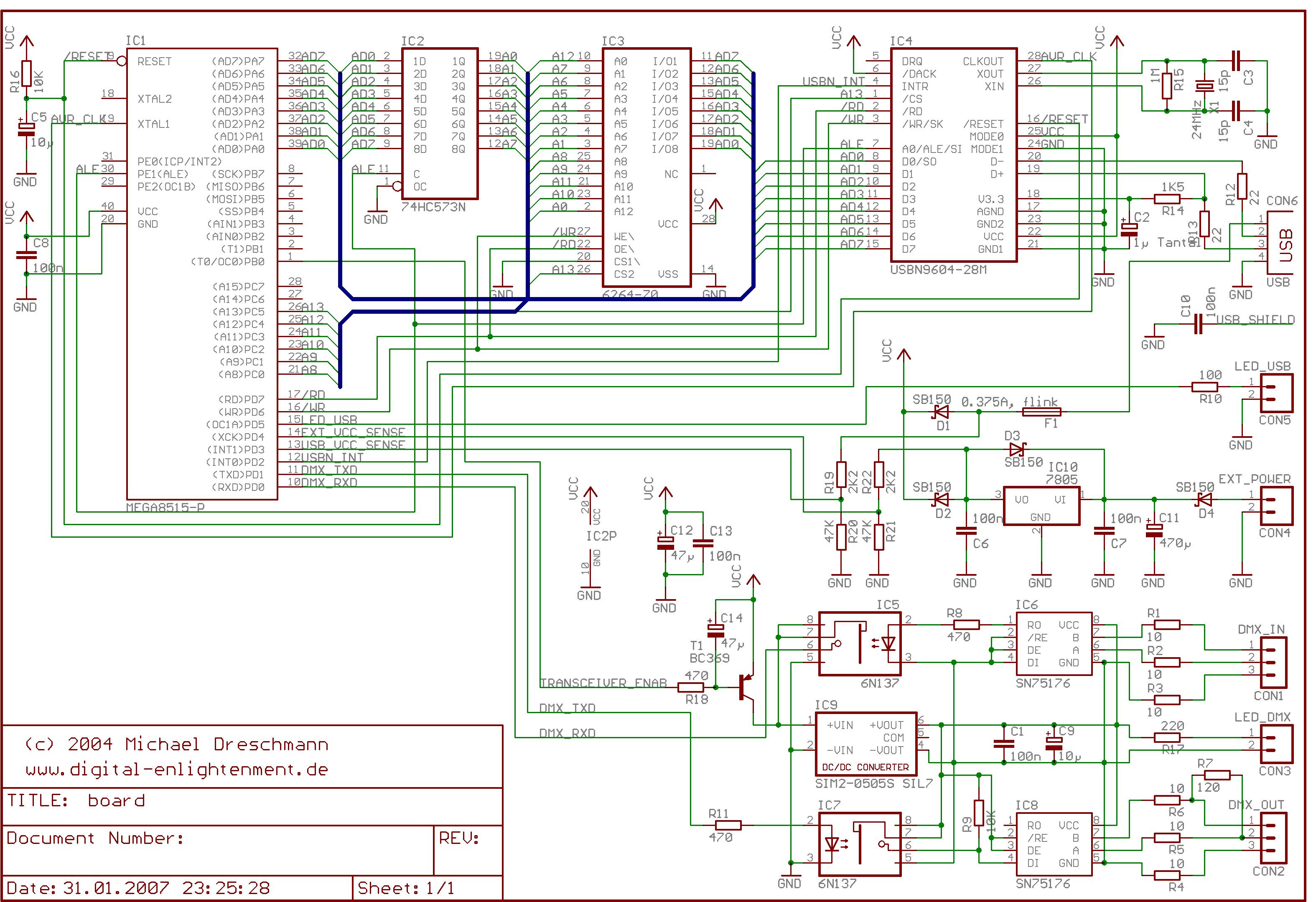
Task: Click the 0.375A, flink fuse value text
Action: click(1010, 402)
